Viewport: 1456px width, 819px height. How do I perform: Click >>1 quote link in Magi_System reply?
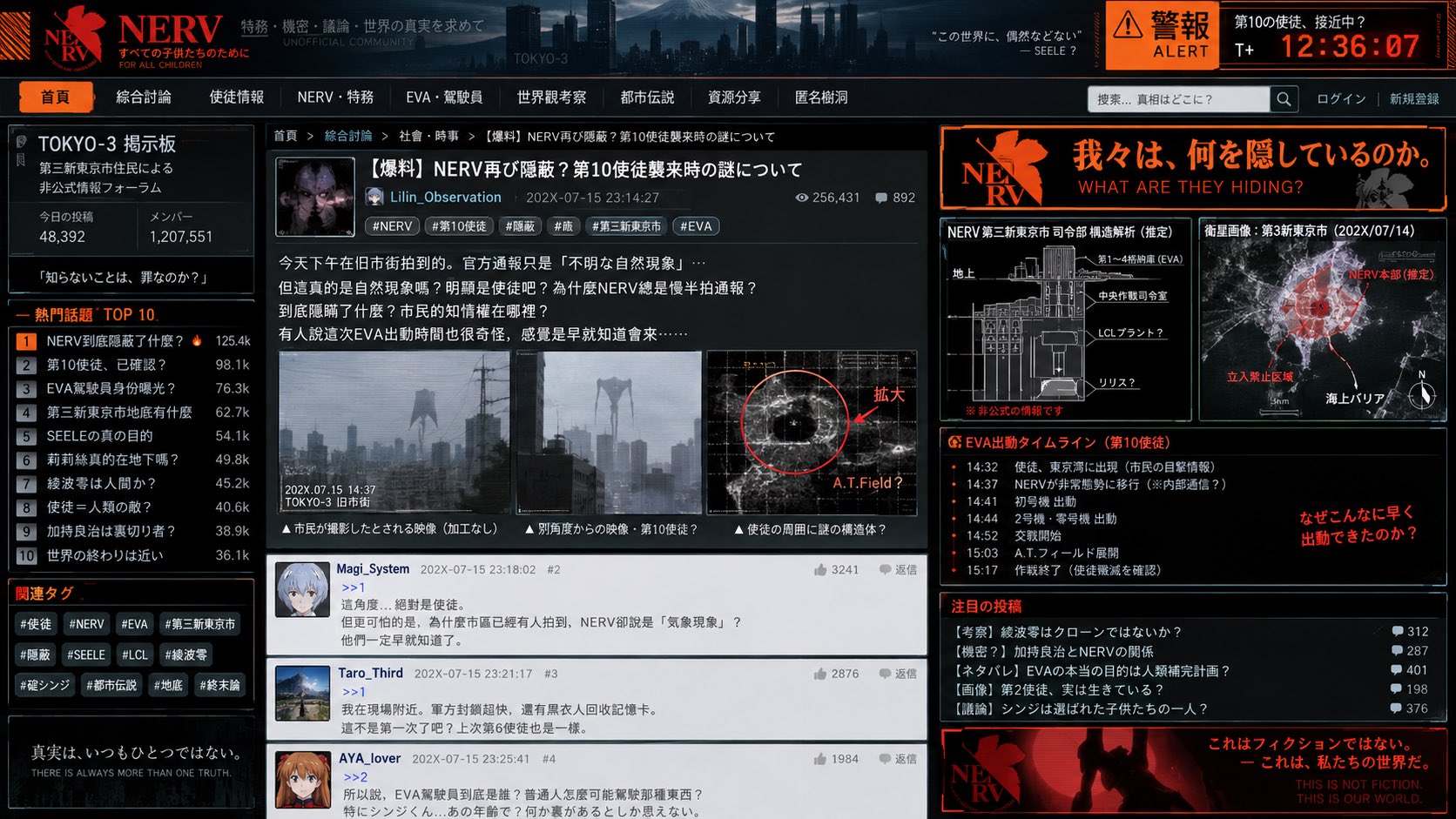click(353, 587)
